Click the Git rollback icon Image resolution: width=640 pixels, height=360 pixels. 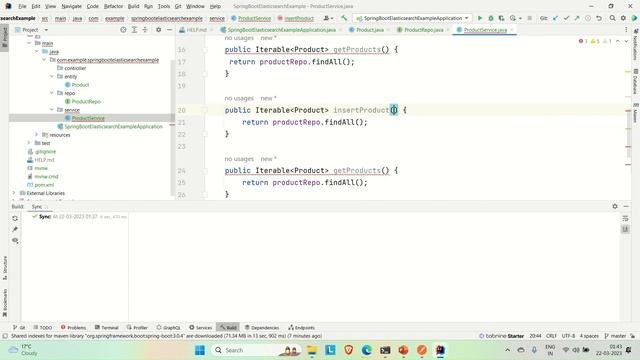[599, 18]
